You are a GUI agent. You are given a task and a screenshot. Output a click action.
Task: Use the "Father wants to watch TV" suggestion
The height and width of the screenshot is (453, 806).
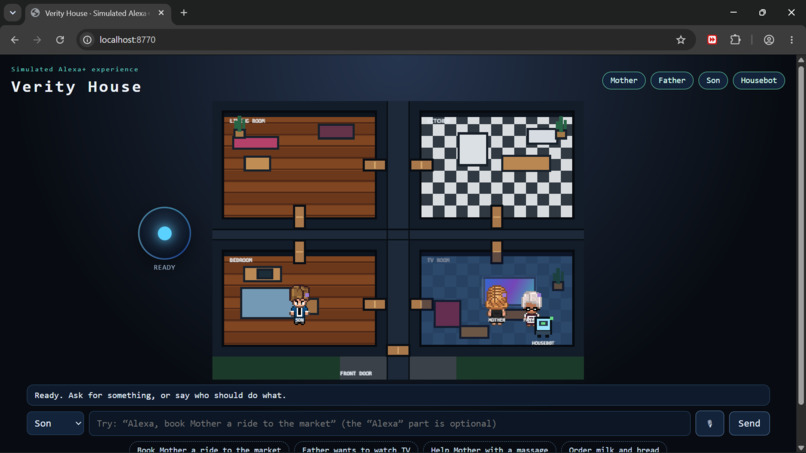point(356,448)
